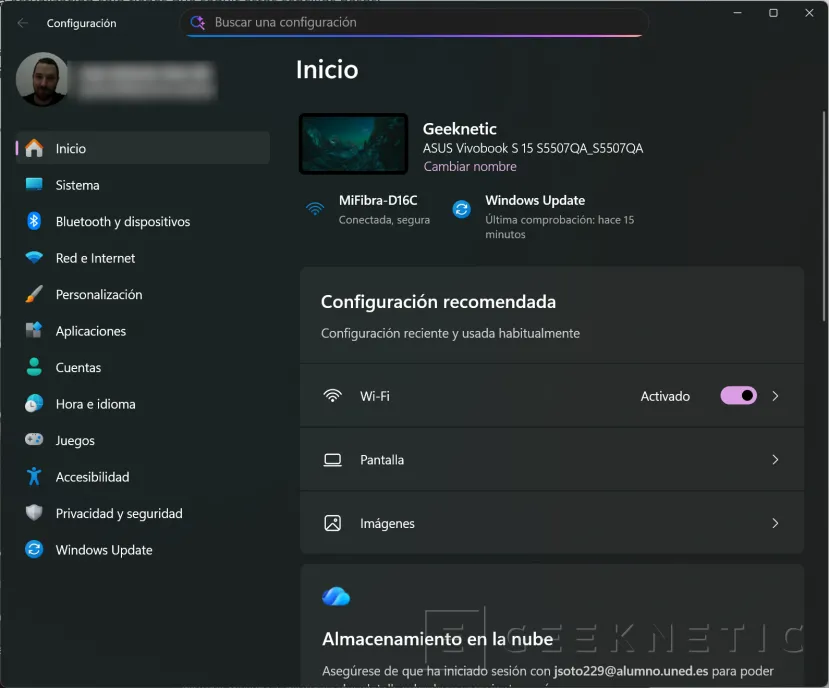This screenshot has width=829, height=688.
Task: Expand the Imágenes settings row
Action: (775, 523)
